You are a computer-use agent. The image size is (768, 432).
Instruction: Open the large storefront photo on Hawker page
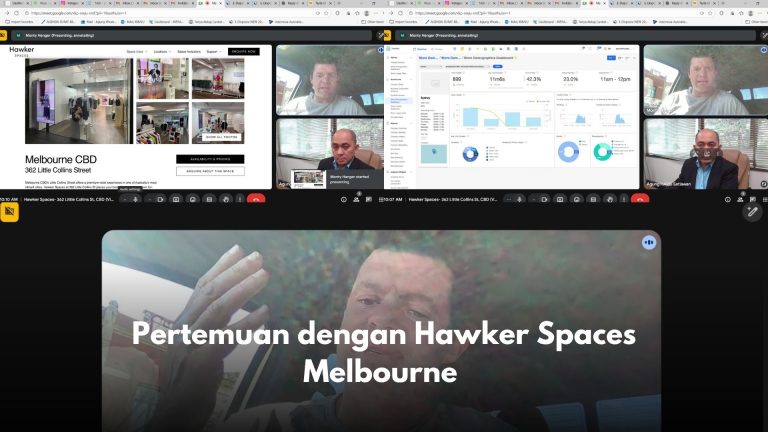click(79, 101)
